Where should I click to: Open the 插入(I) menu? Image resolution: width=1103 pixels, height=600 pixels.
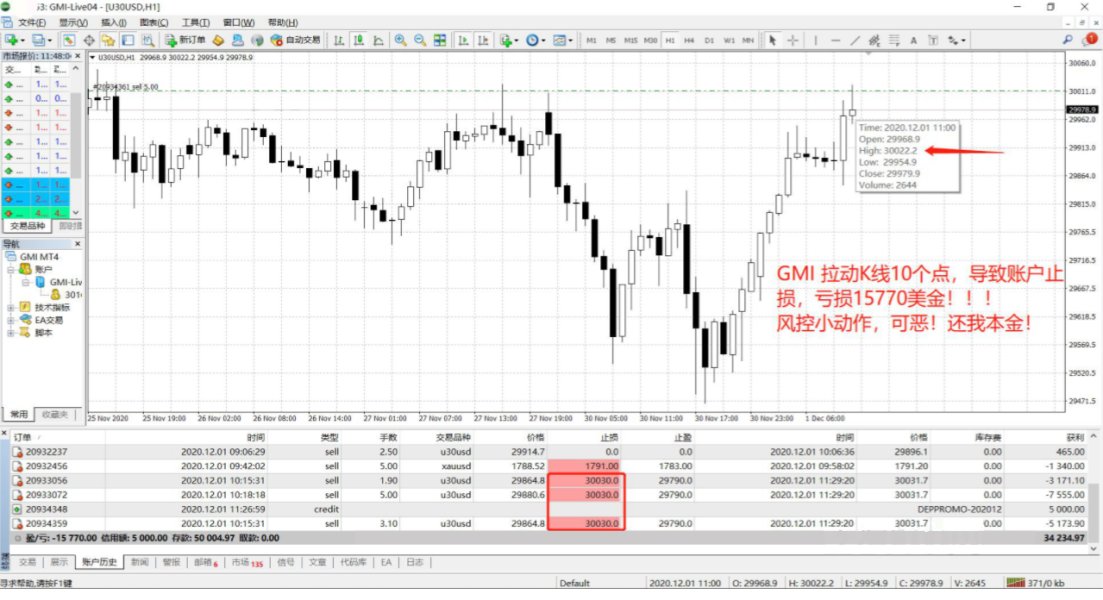click(113, 23)
